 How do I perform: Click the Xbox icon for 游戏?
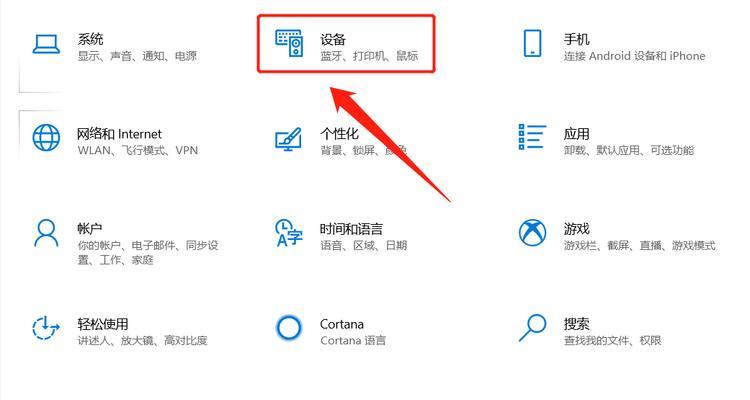point(532,233)
